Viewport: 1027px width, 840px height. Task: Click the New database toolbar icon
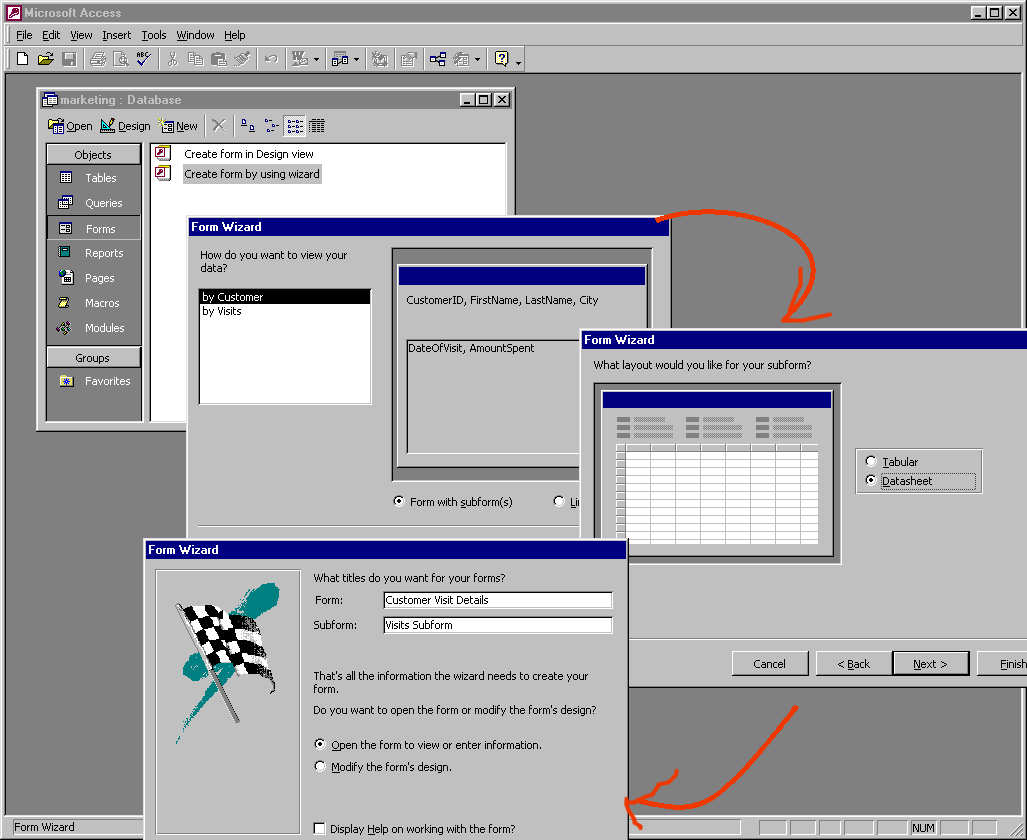coord(22,59)
